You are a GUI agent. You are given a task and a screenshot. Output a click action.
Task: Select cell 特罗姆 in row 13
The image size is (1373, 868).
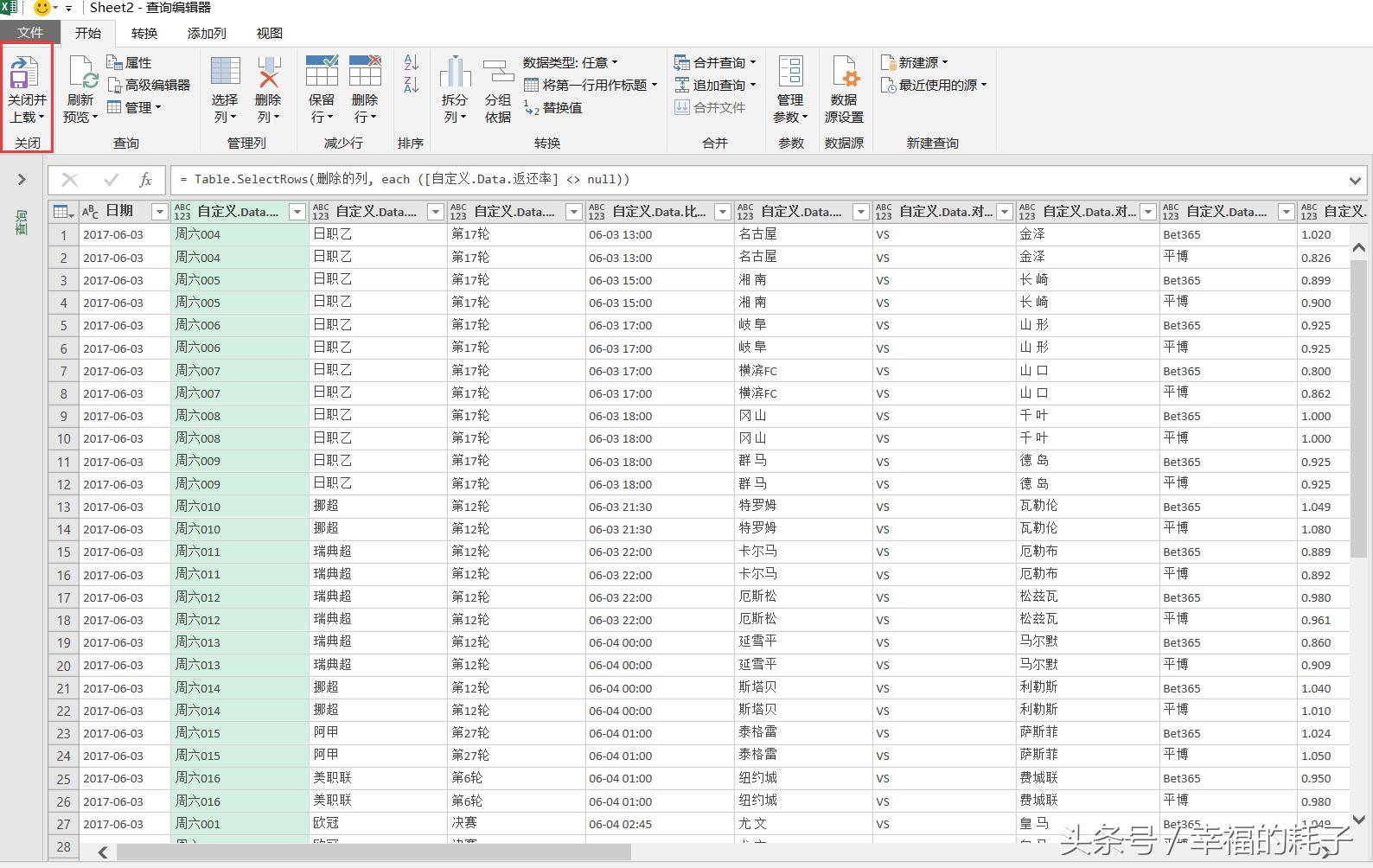[803, 507]
